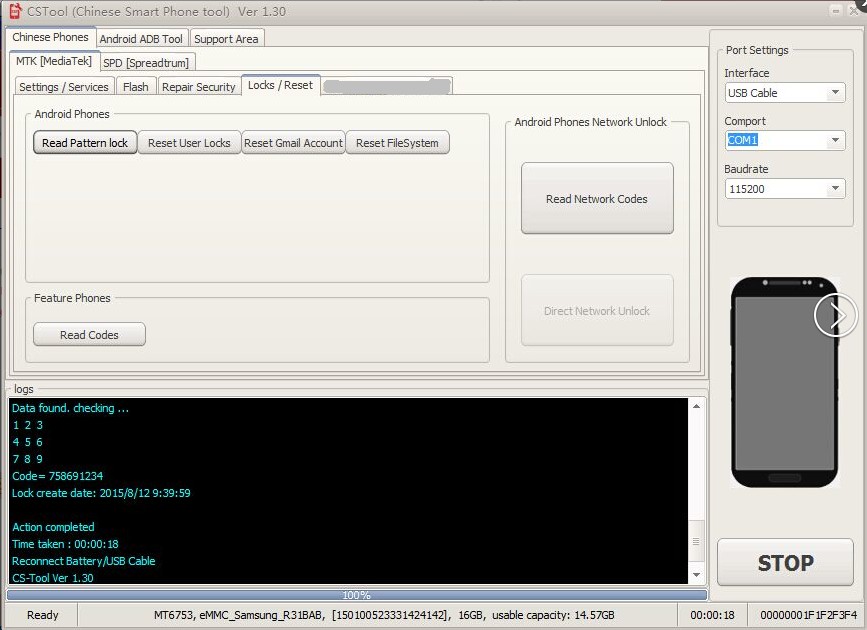Viewport: 867px width, 630px height.
Task: Switch to the Chinese Phones tab
Action: pyautogui.click(x=50, y=37)
